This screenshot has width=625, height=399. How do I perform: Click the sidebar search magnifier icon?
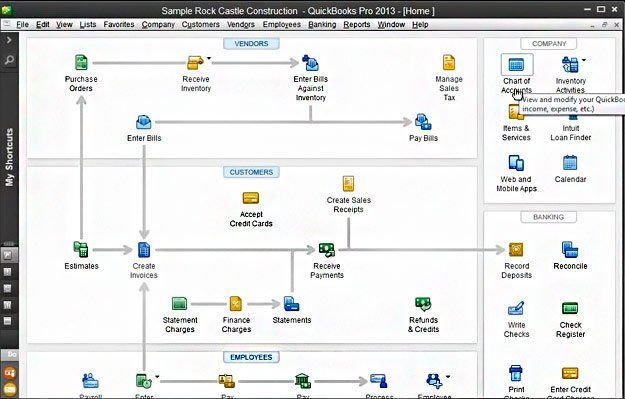(x=9, y=60)
